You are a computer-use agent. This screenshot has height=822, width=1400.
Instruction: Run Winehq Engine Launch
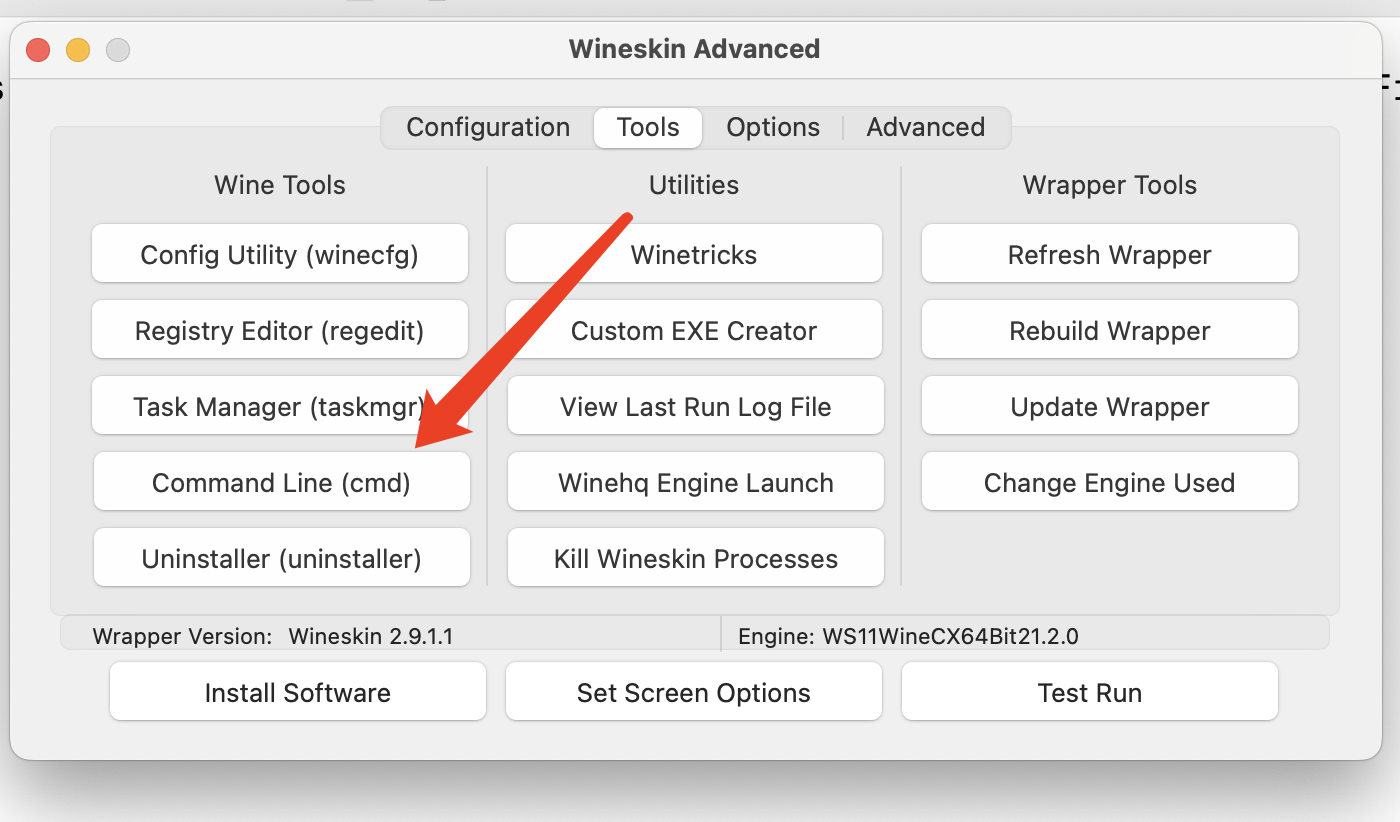click(x=696, y=482)
